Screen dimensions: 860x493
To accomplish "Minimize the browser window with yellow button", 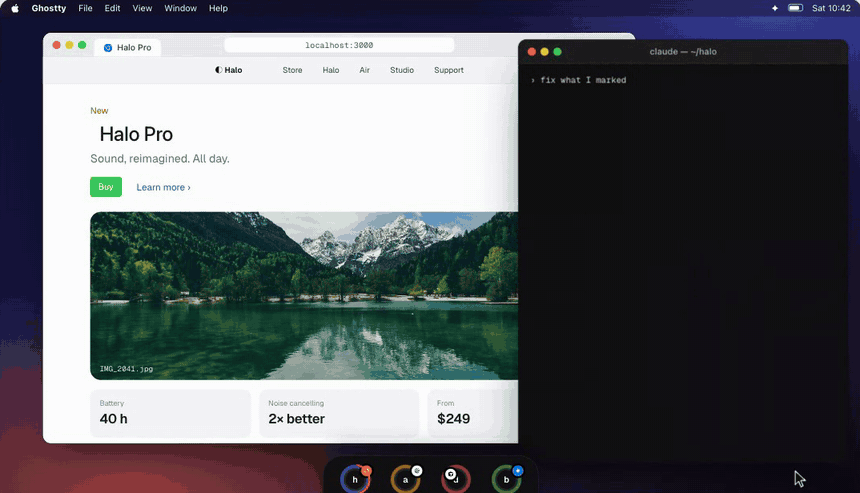I will [x=69, y=45].
